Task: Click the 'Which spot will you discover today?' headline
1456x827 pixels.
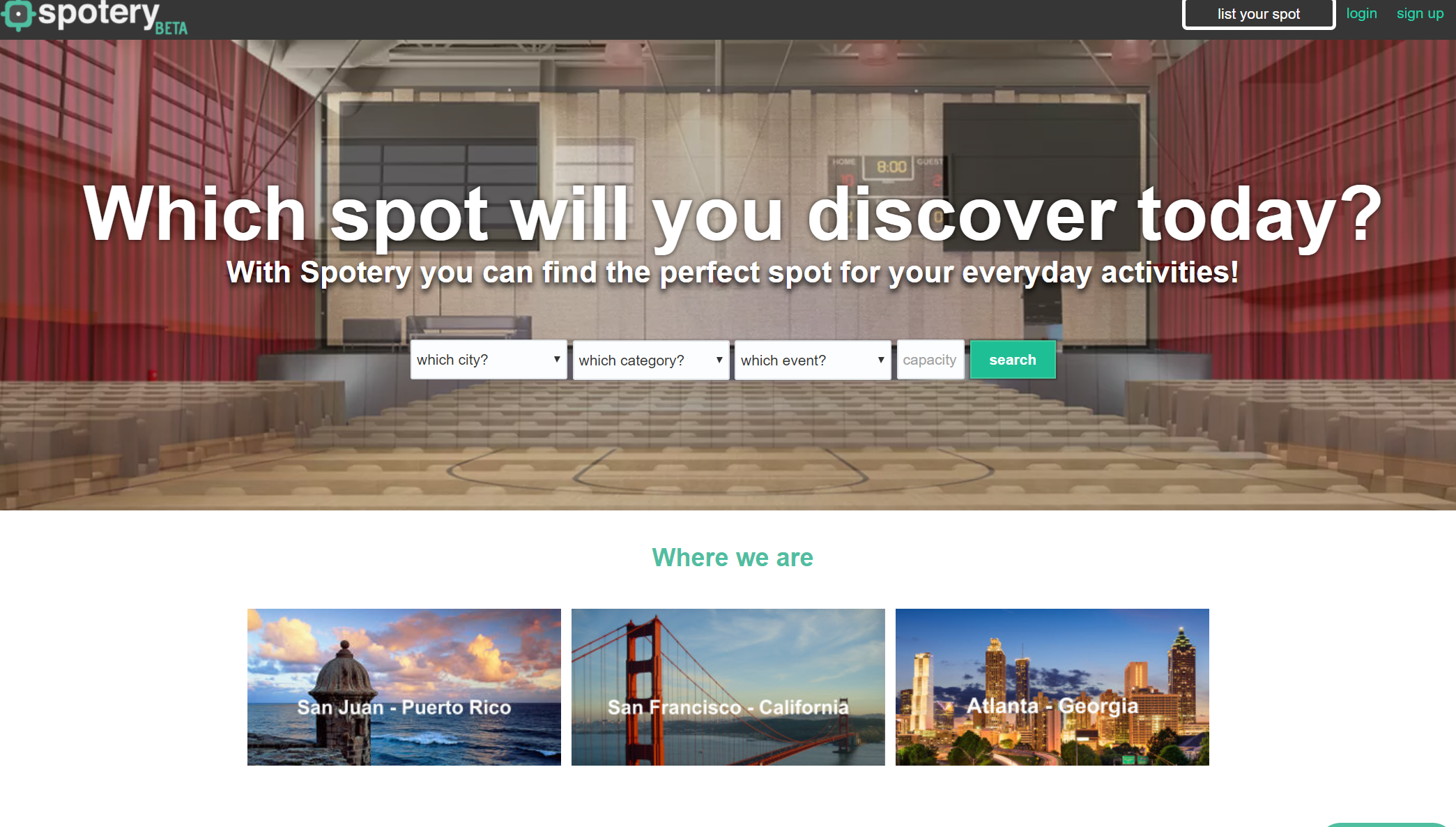Action: point(733,214)
